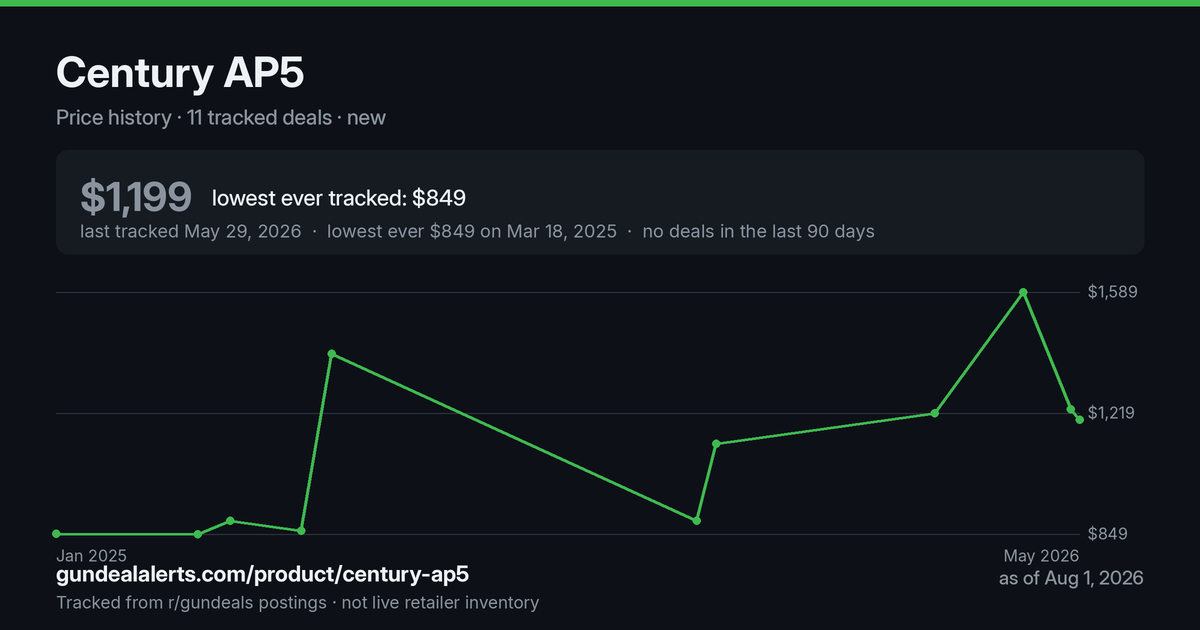Screen dimensions: 1200x630
Task: Open the gundealalerts.com/product/century-ap5 link
Action: point(262,574)
